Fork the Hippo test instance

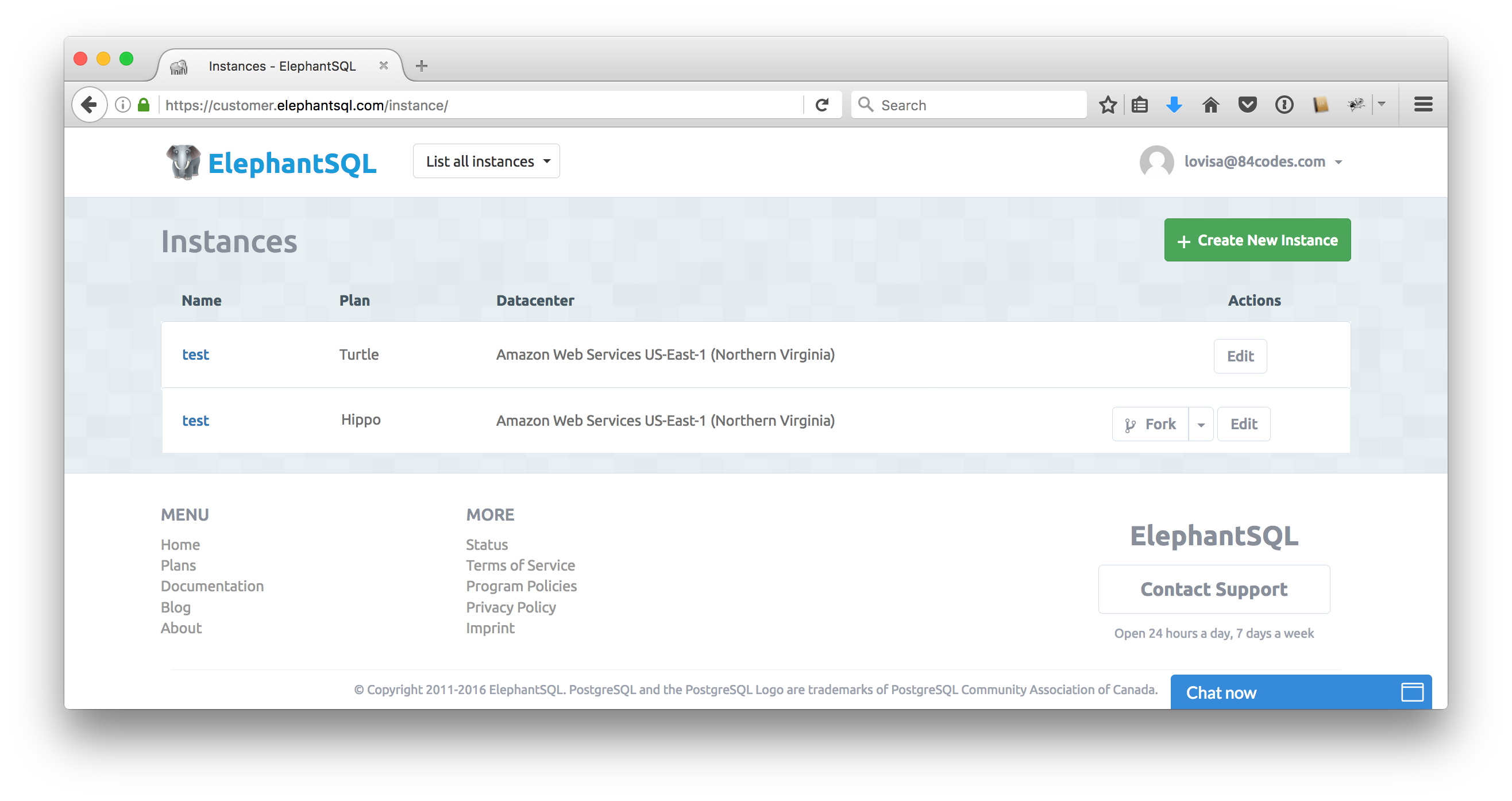click(1150, 423)
